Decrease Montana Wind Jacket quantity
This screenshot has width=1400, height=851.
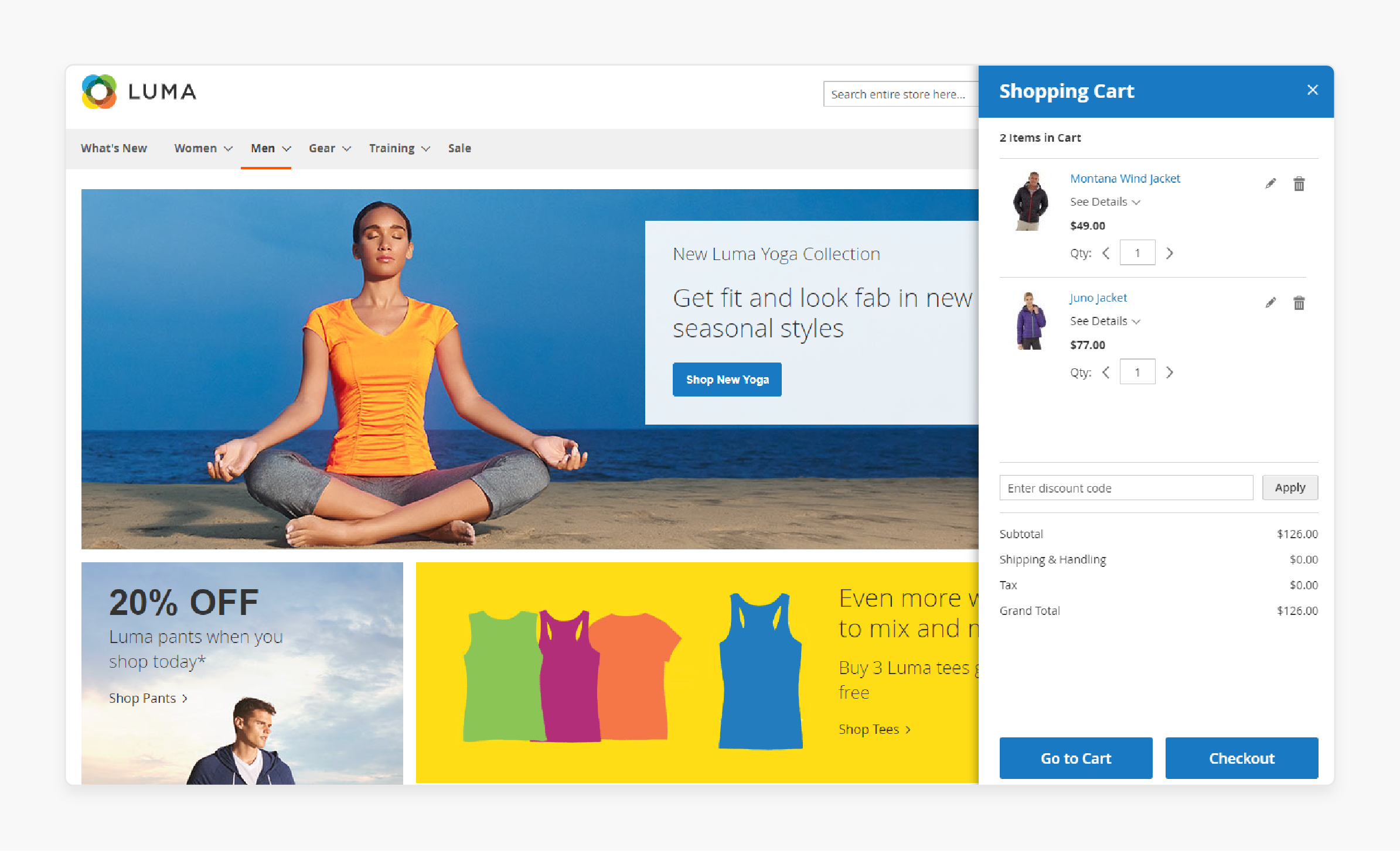pyautogui.click(x=1106, y=253)
